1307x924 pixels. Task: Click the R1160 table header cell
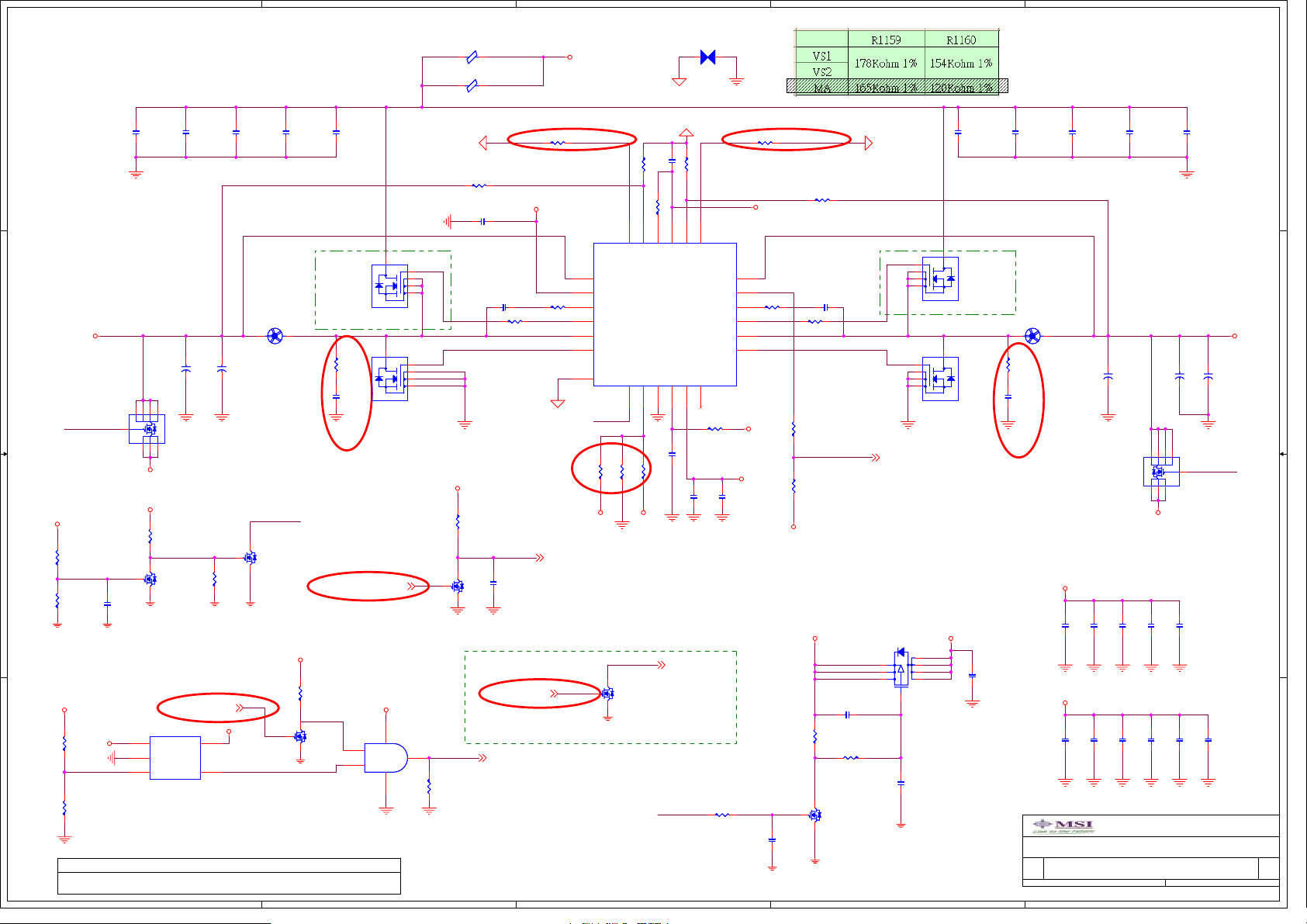[x=961, y=40]
